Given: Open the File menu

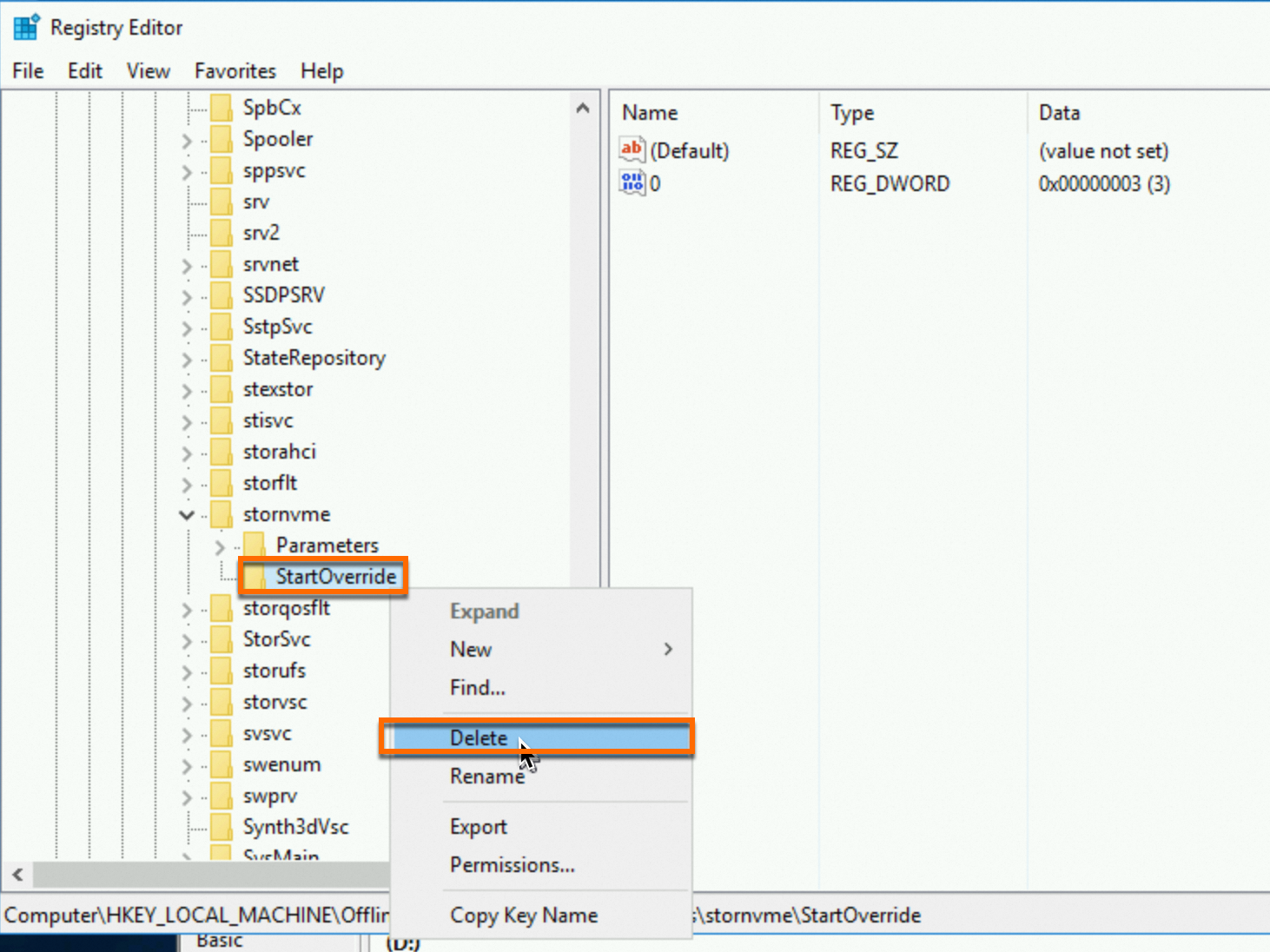Looking at the screenshot, I should (28, 70).
